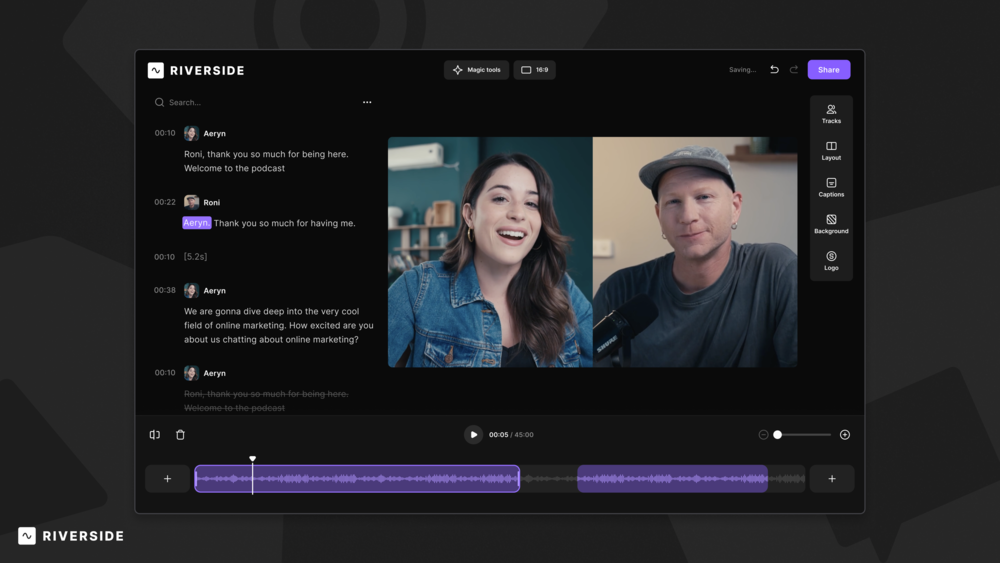
Task: Zoom out the timeline with minus
Action: (764, 435)
